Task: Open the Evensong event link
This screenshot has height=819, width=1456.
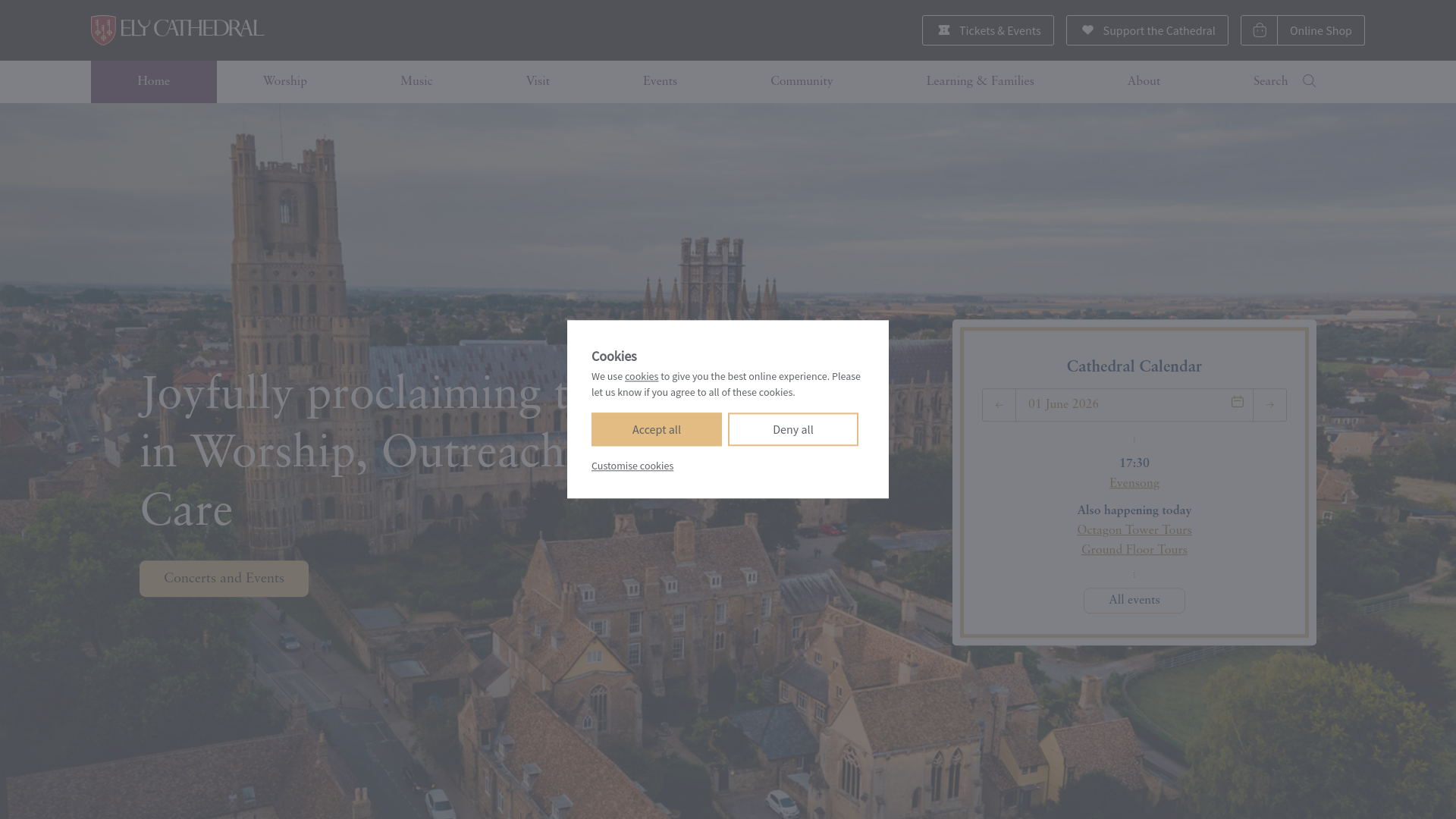Action: (x=1134, y=483)
